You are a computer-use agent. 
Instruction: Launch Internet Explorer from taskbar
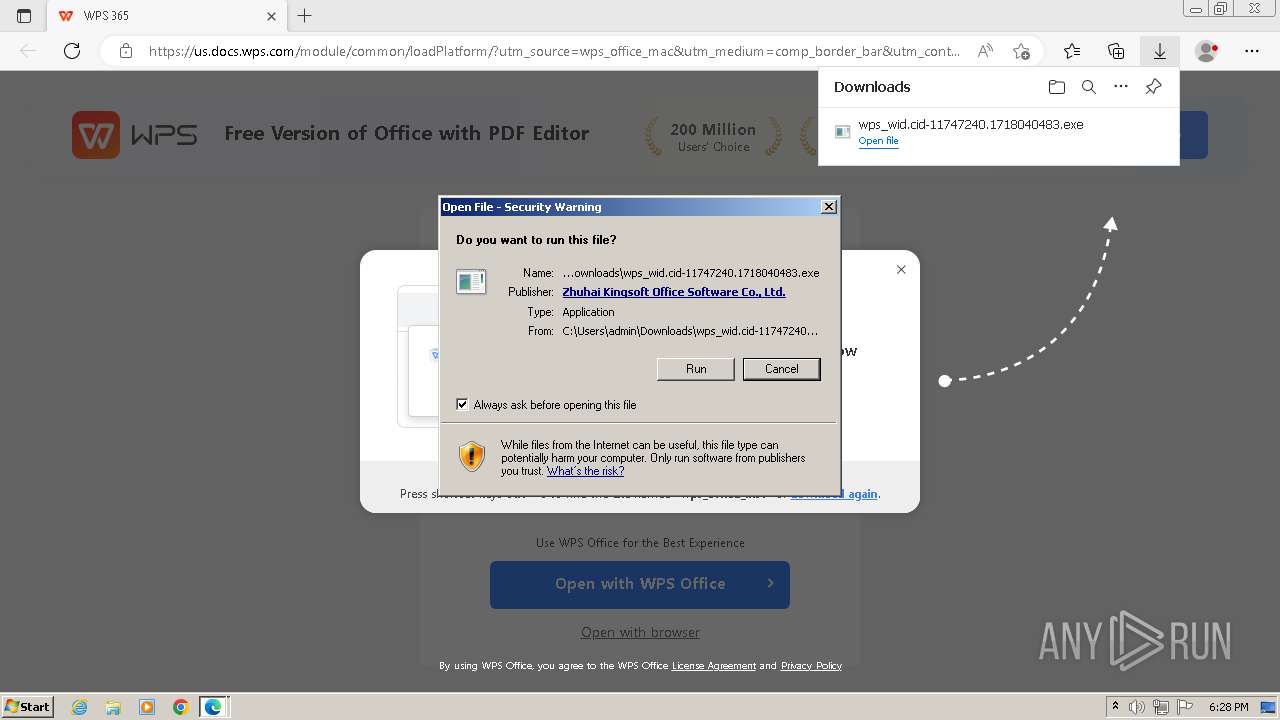79,707
